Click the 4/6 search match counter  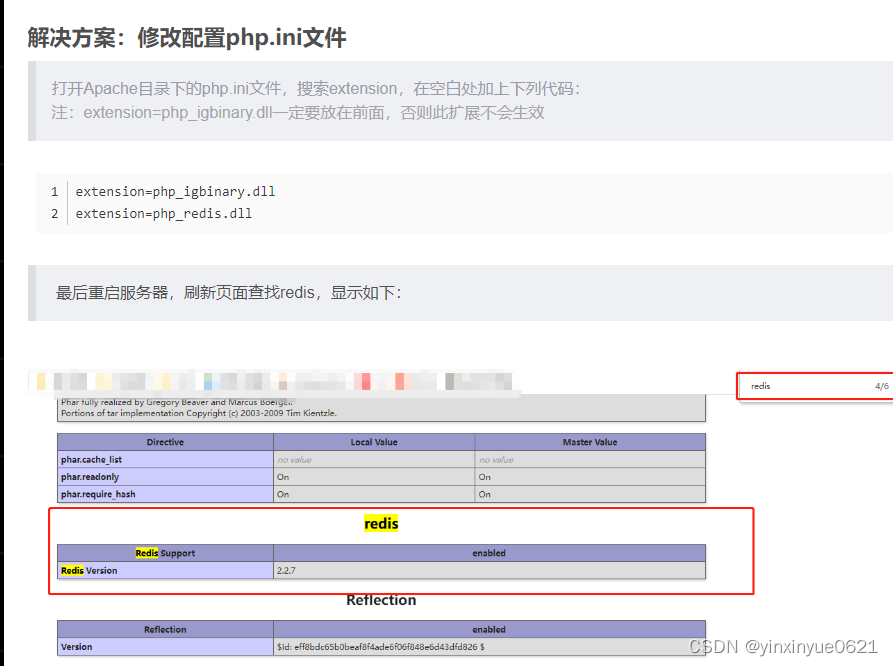(x=882, y=386)
